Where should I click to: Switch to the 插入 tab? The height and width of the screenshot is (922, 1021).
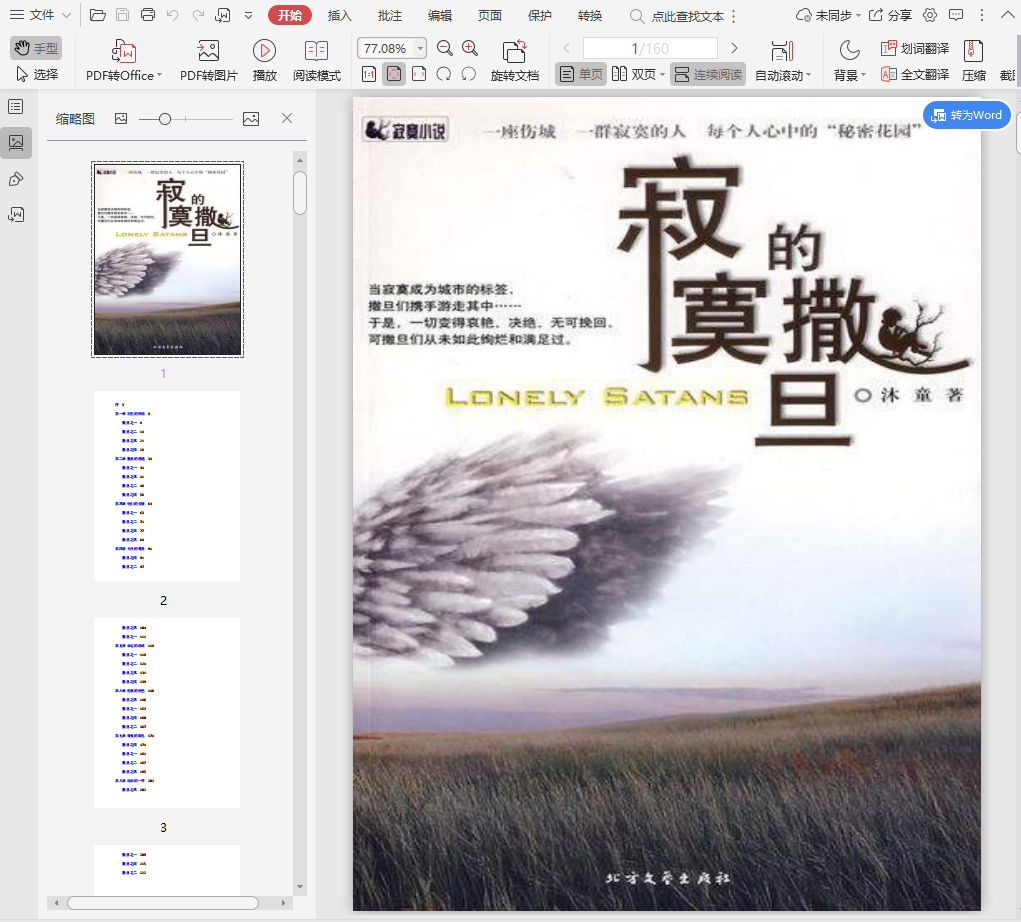pos(339,15)
